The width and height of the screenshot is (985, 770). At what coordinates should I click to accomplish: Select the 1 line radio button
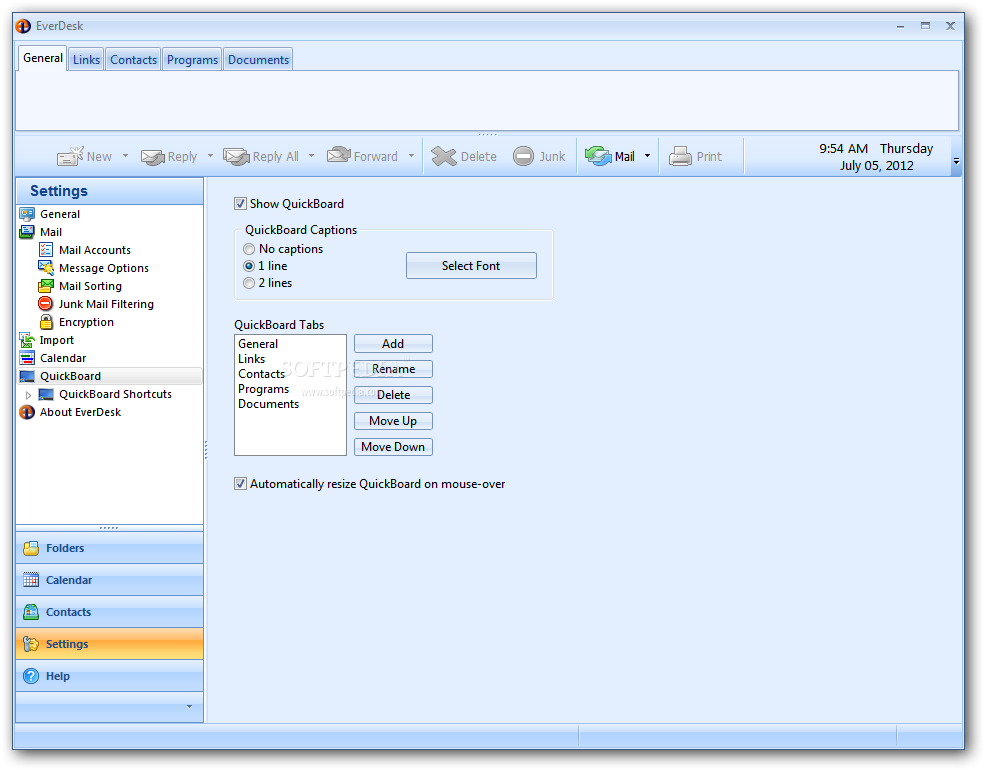pyautogui.click(x=249, y=266)
